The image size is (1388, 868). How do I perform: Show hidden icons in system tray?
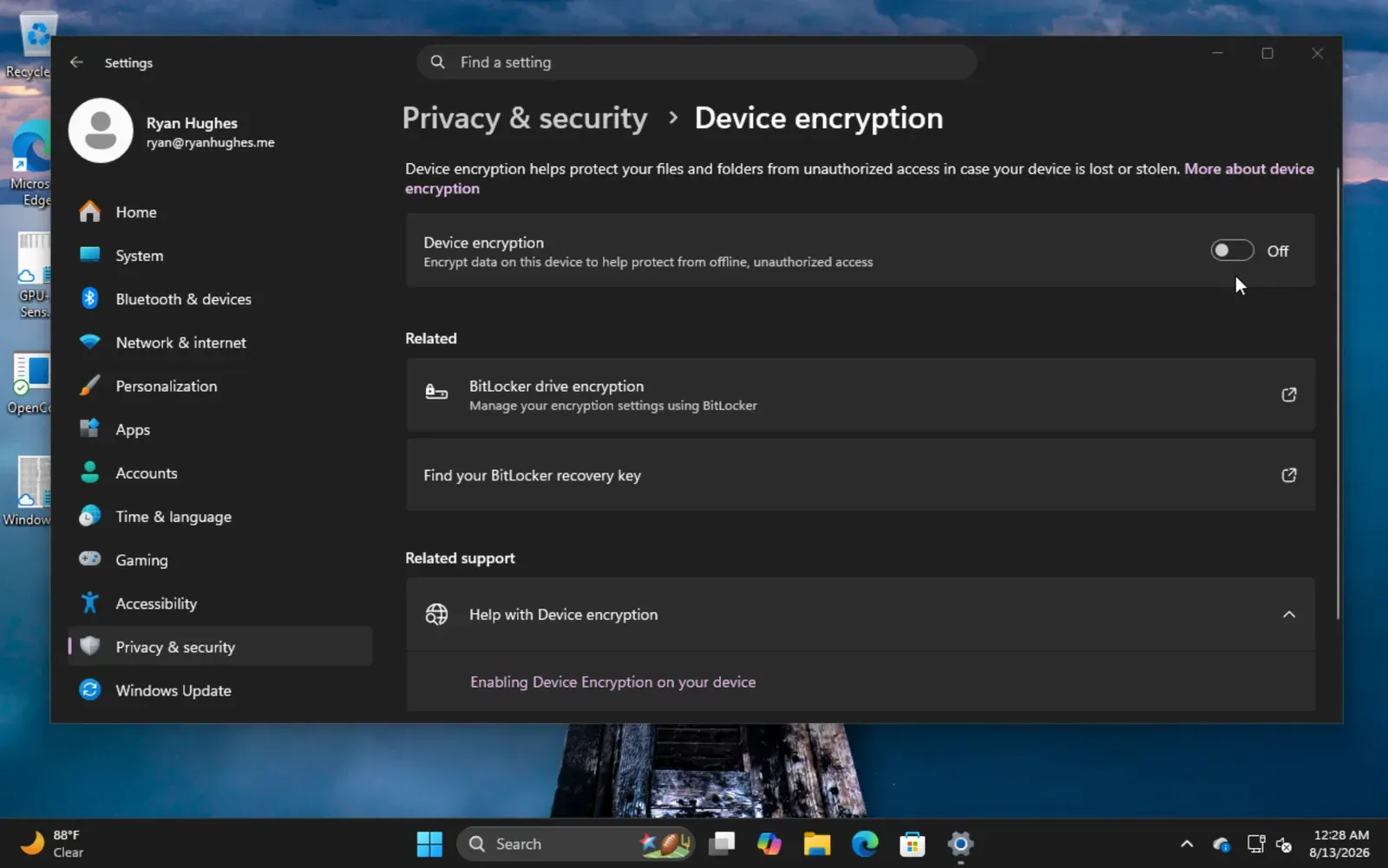(1187, 844)
